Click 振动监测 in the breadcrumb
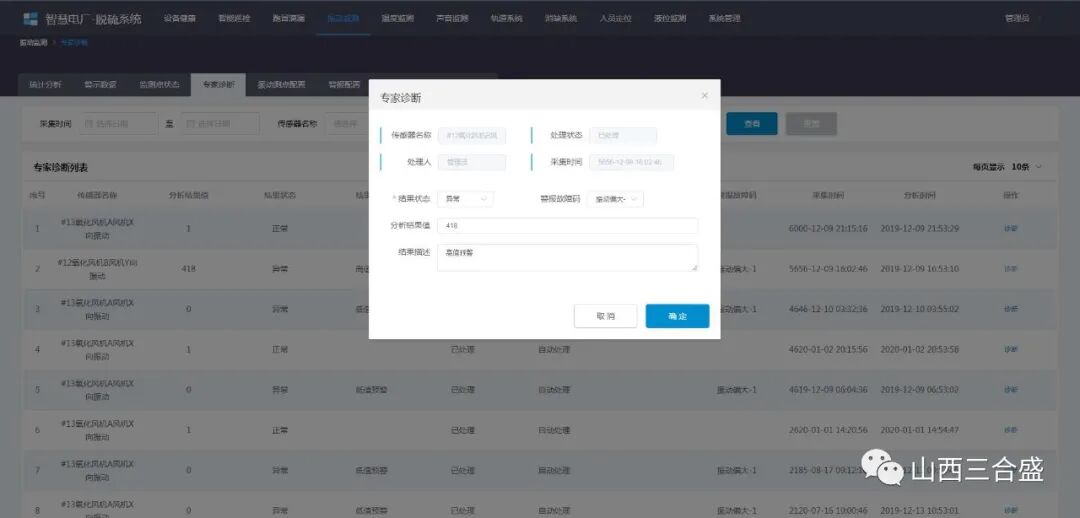This screenshot has width=1080, height=518. pos(33,43)
